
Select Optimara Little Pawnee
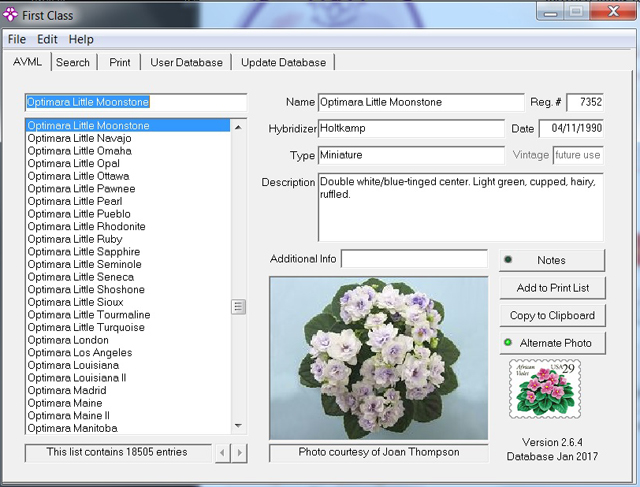[128, 189]
